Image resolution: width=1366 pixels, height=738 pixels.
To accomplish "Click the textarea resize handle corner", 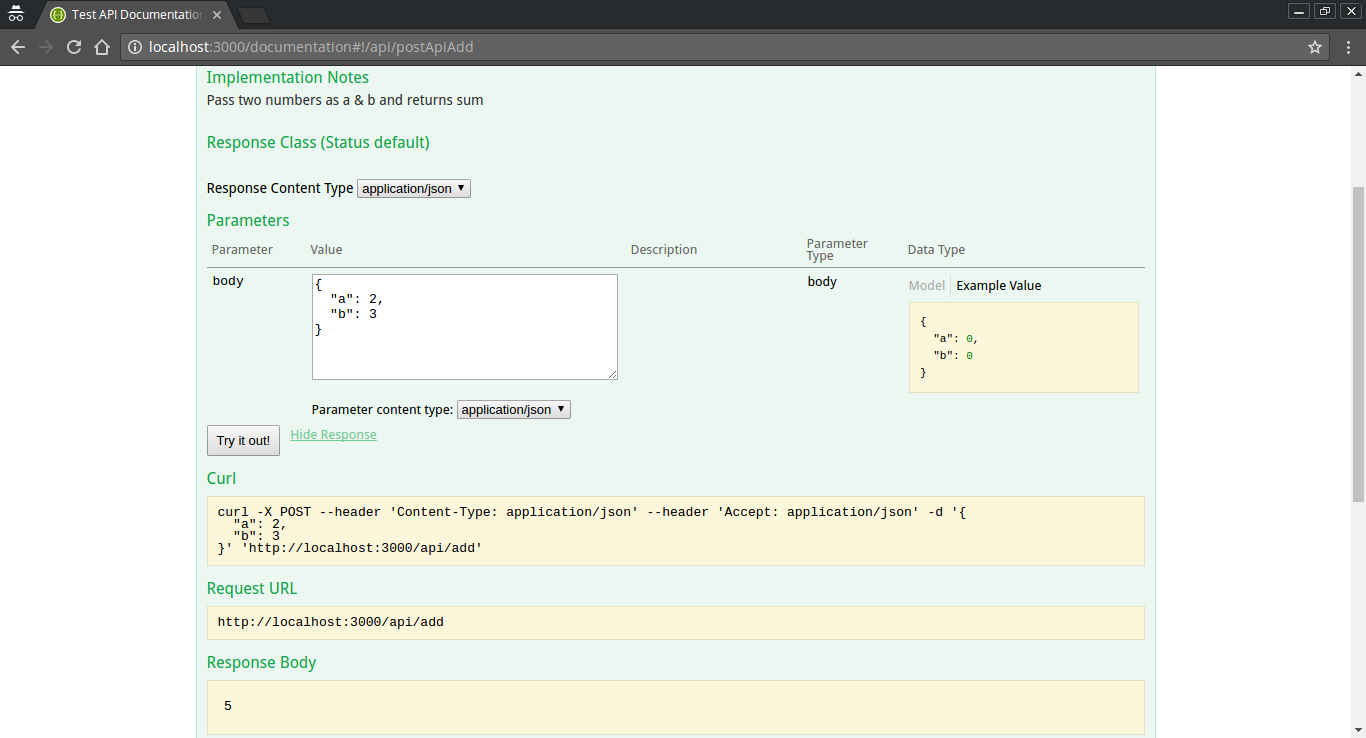I will pyautogui.click(x=613, y=375).
